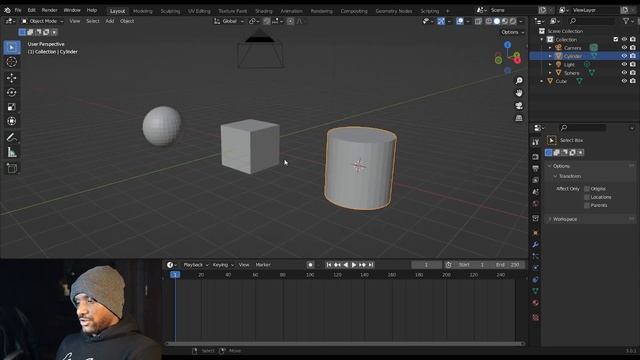Click the End frame field
The height and width of the screenshot is (360, 640).
click(x=507, y=265)
